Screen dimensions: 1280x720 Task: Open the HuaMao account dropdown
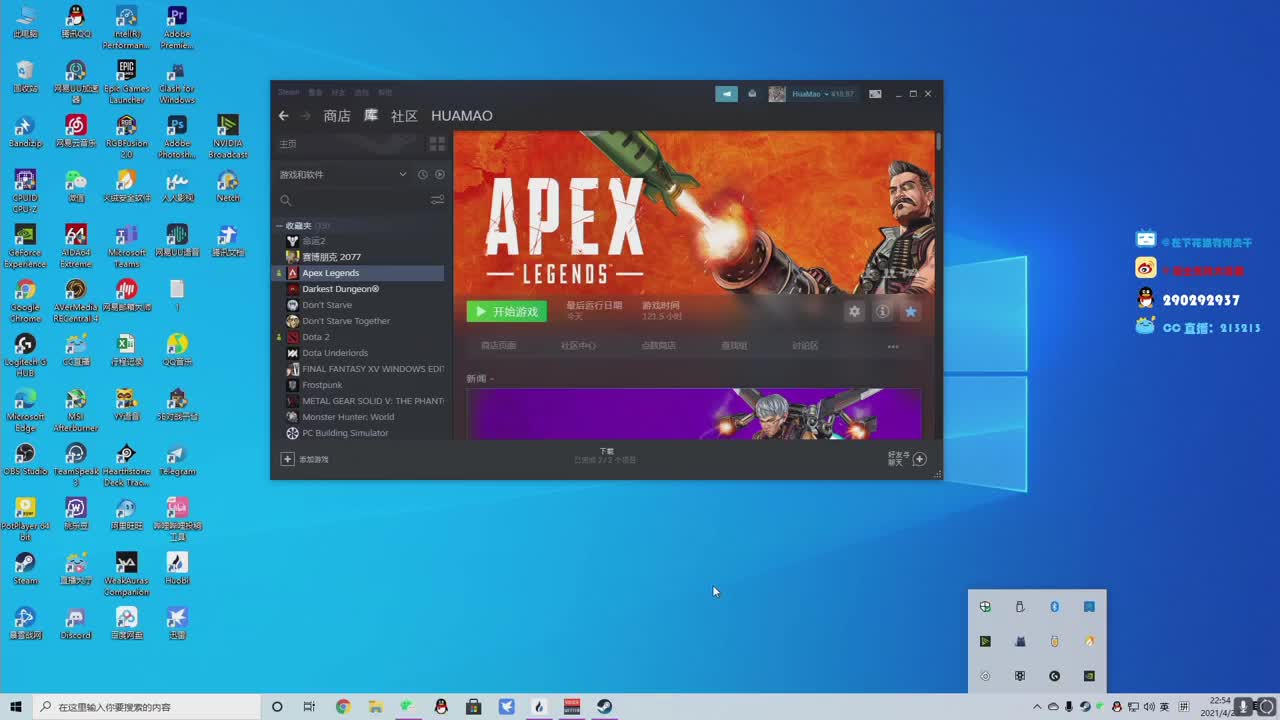(823, 94)
